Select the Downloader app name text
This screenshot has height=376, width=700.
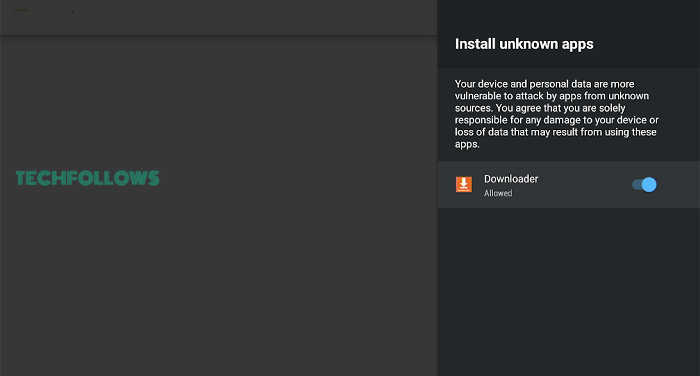coord(511,179)
